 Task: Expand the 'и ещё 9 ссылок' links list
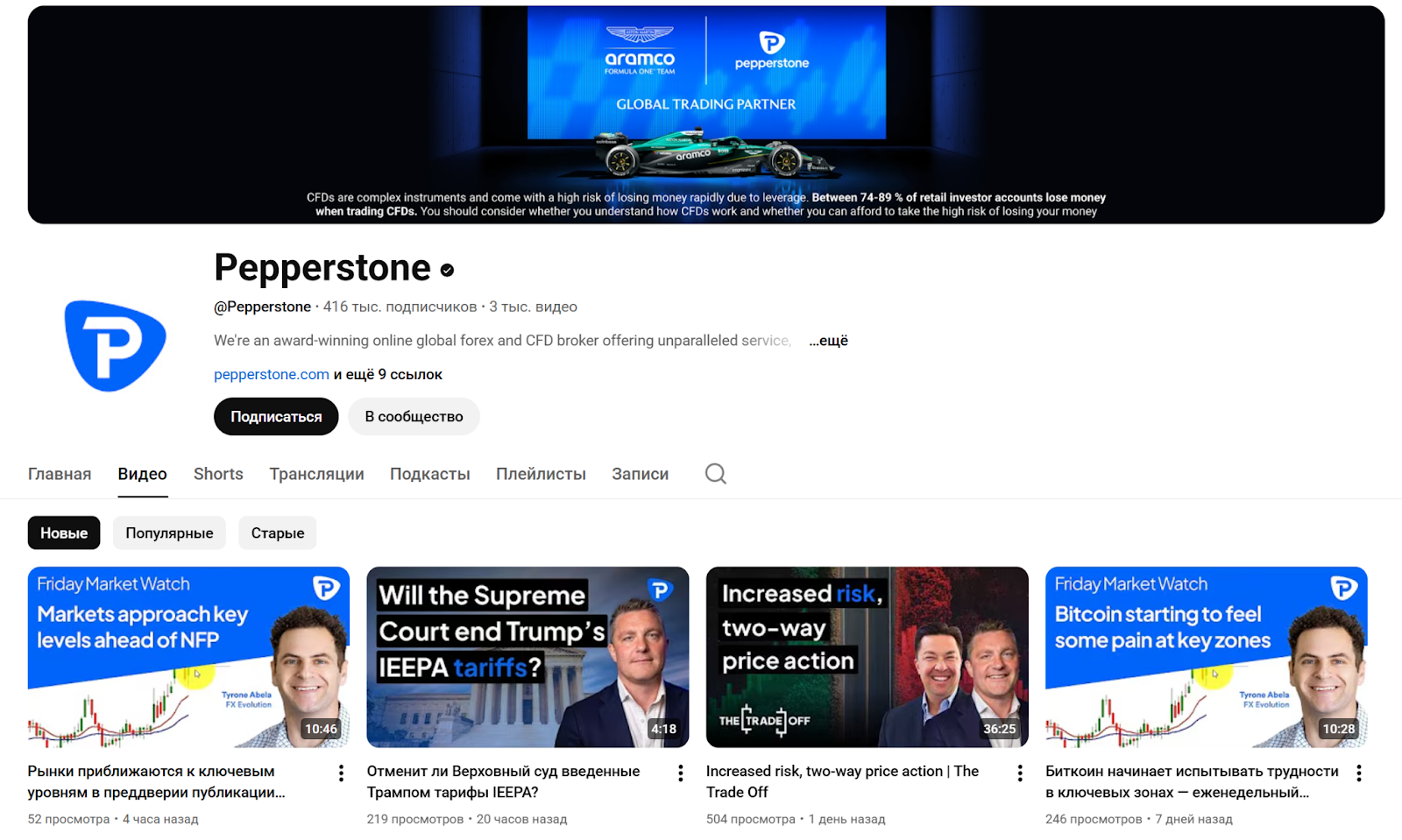pos(387,374)
